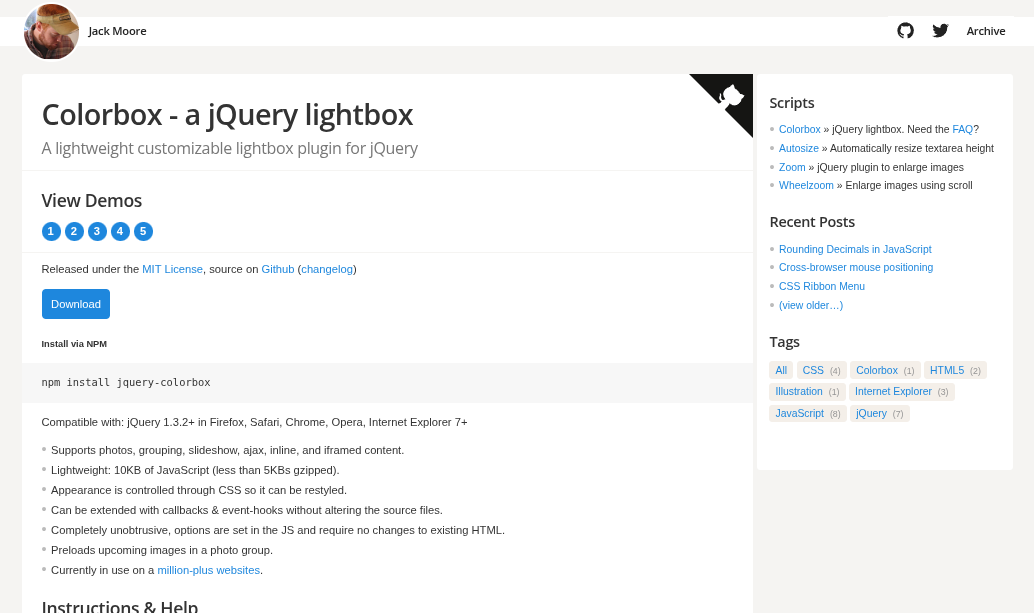
Task: Expand older posts with (view older…)
Action: (x=810, y=305)
